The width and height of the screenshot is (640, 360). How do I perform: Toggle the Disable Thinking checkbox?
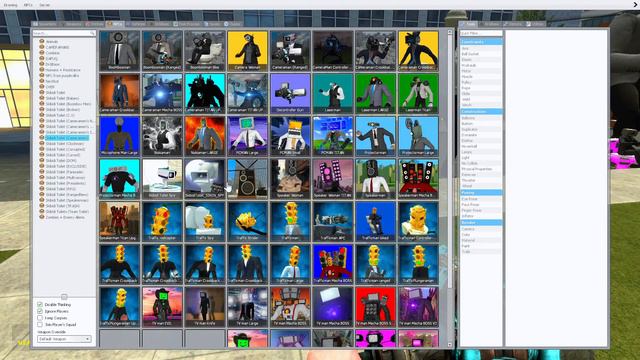(40, 304)
